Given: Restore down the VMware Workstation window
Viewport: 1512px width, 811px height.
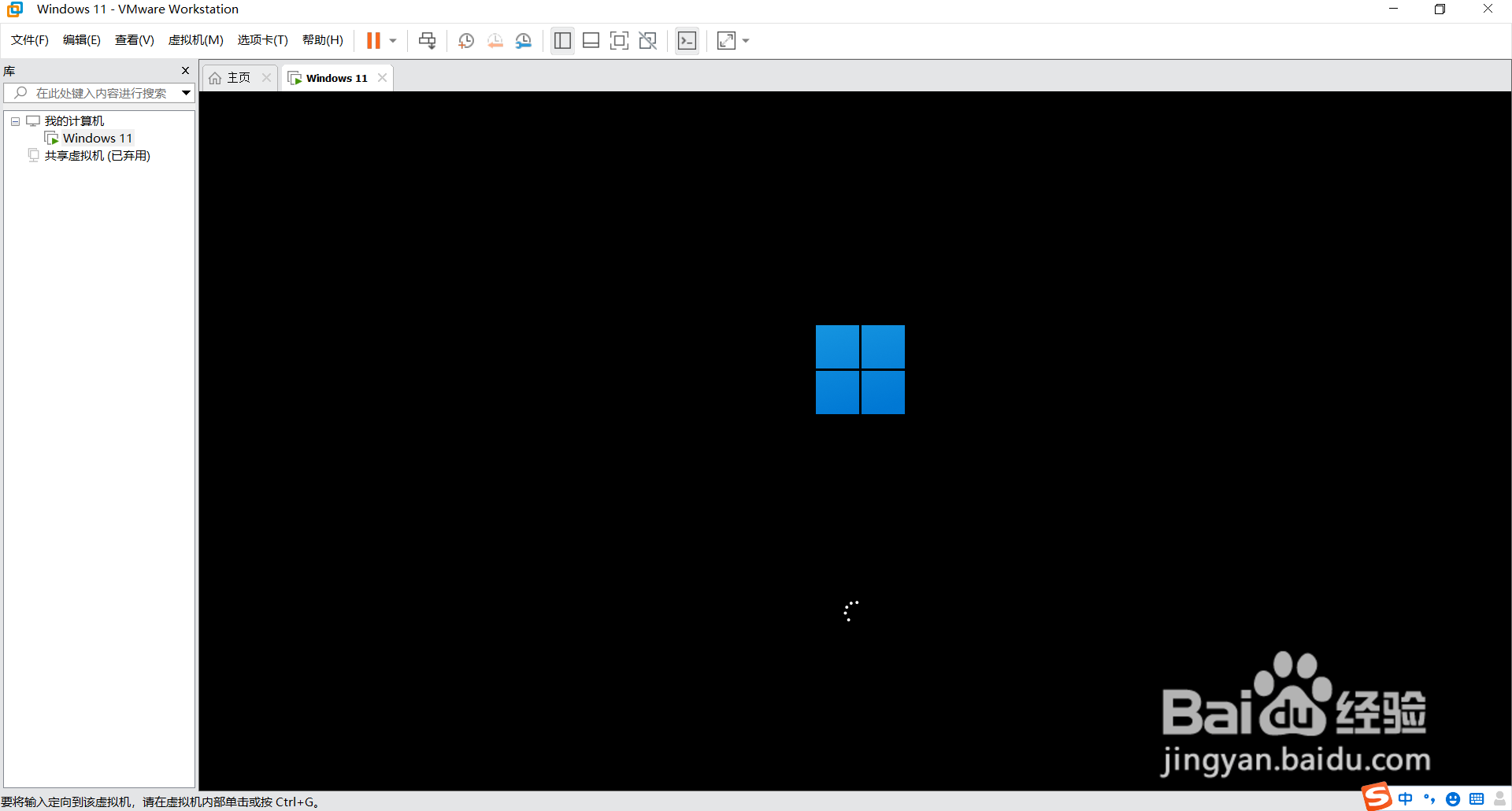Looking at the screenshot, I should [1440, 9].
